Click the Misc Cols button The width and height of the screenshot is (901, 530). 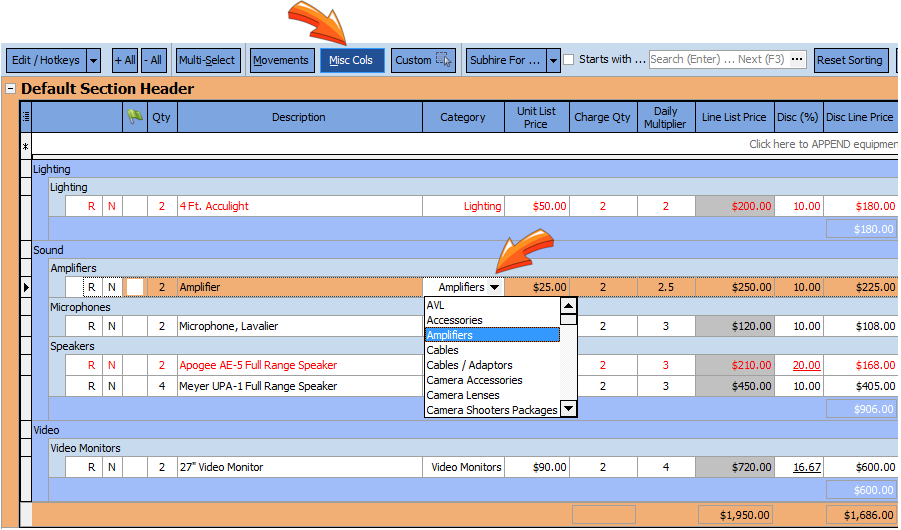tap(351, 60)
